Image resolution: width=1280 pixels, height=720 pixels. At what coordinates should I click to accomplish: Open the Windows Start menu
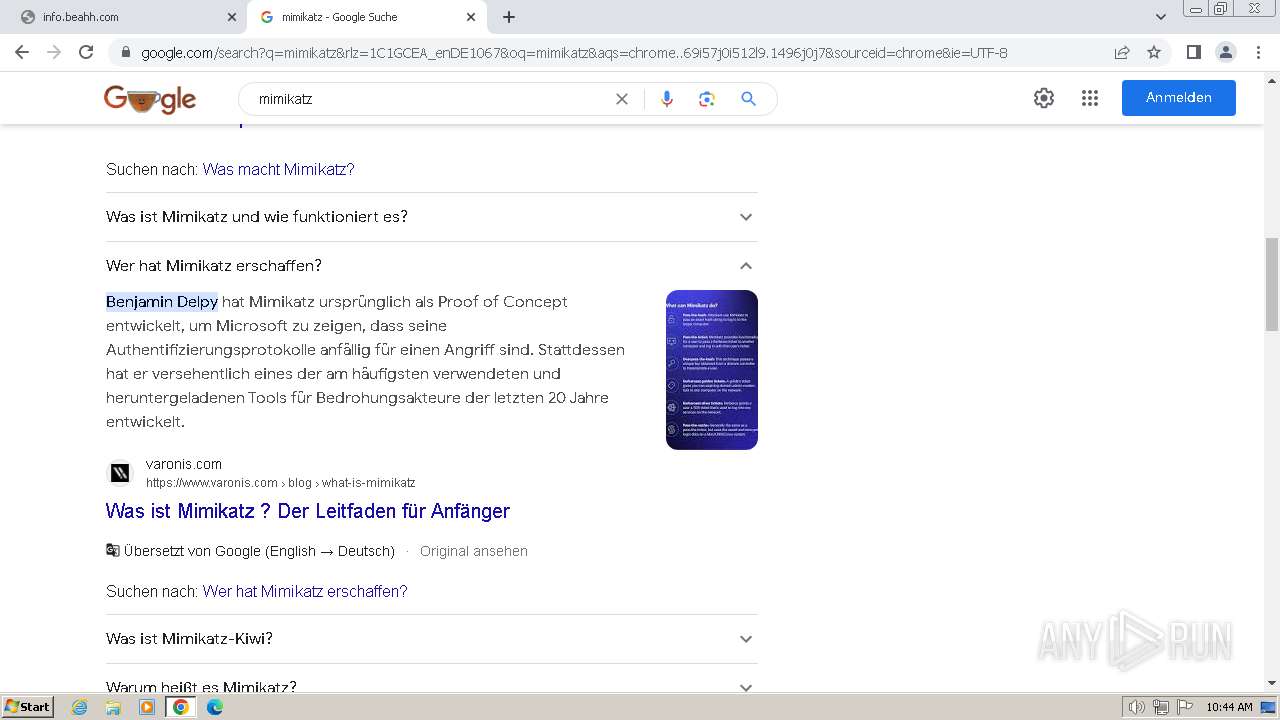point(28,707)
